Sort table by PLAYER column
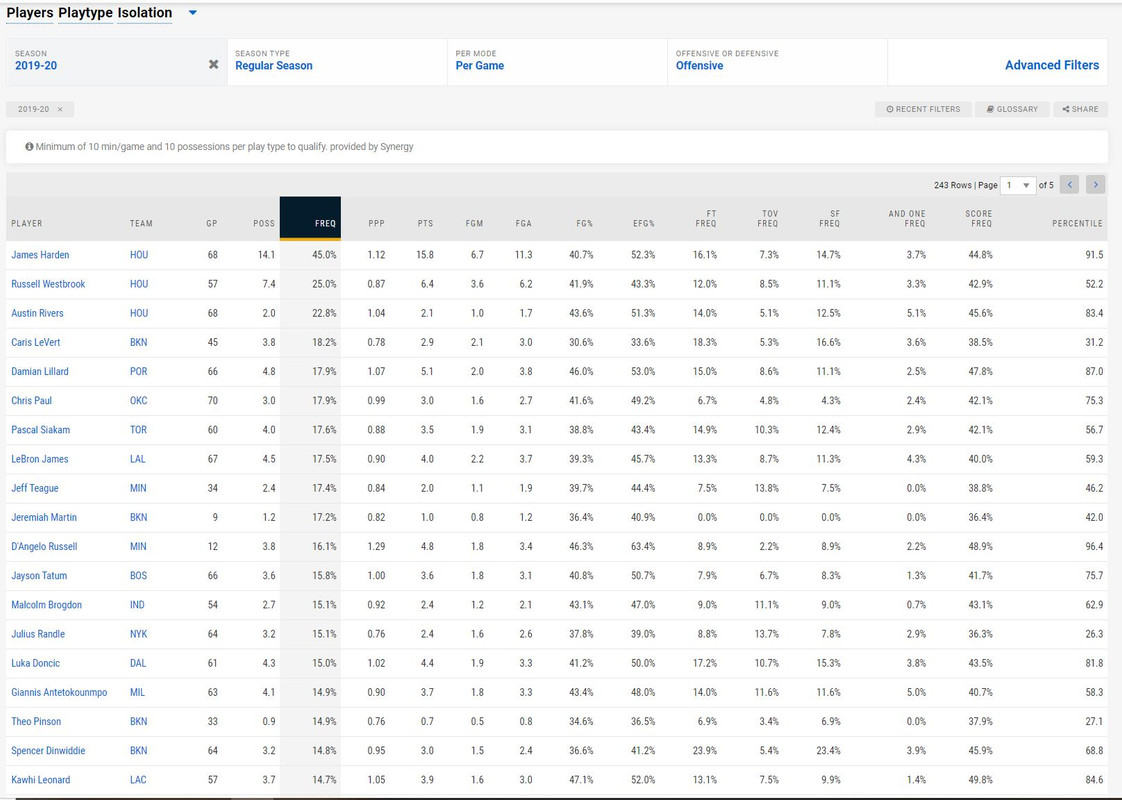 click(26, 223)
